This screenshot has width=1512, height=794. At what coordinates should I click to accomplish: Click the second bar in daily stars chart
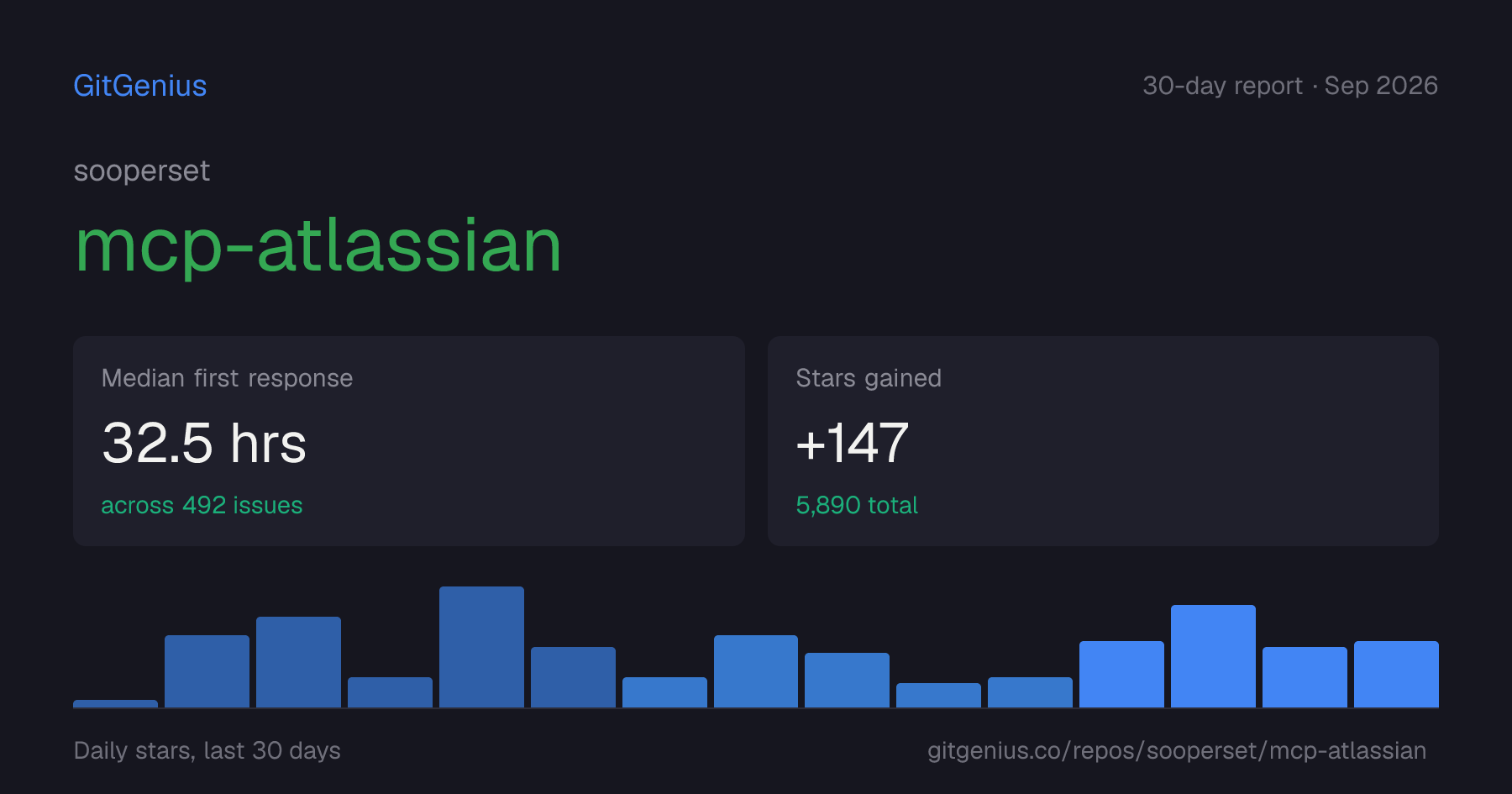(207, 671)
